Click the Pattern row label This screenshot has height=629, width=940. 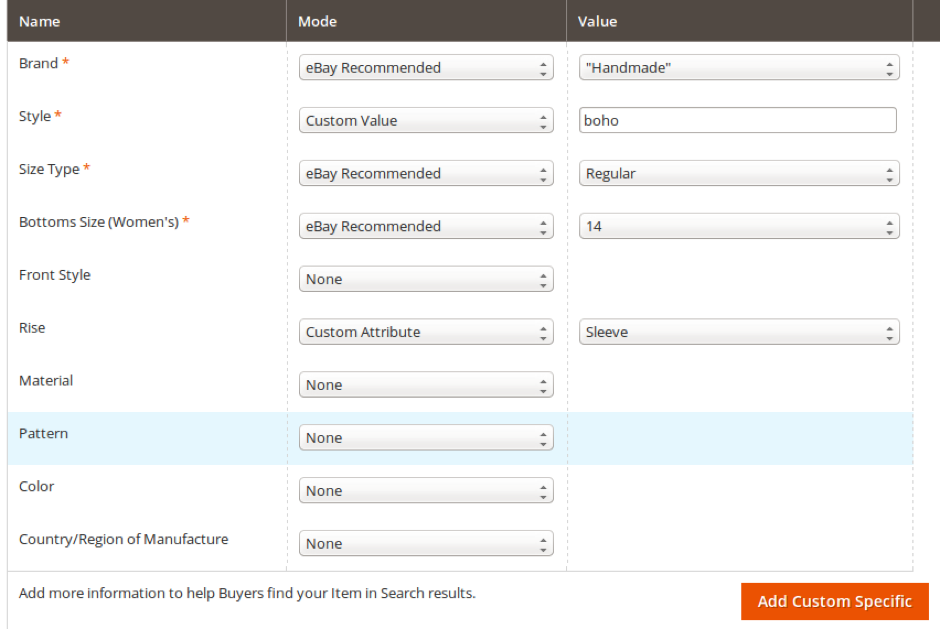click(x=43, y=434)
